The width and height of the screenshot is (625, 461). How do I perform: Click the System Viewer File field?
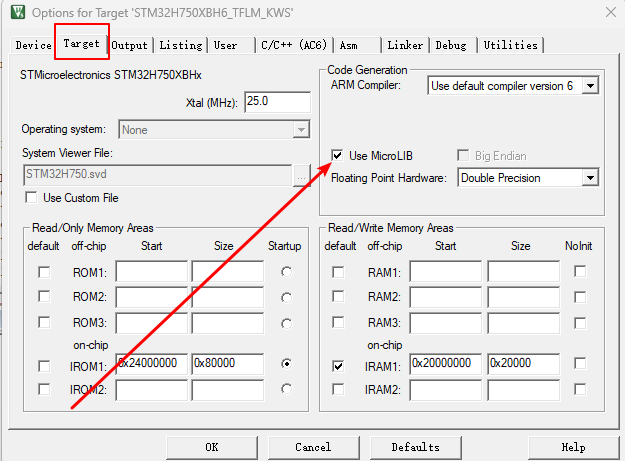coord(157,175)
